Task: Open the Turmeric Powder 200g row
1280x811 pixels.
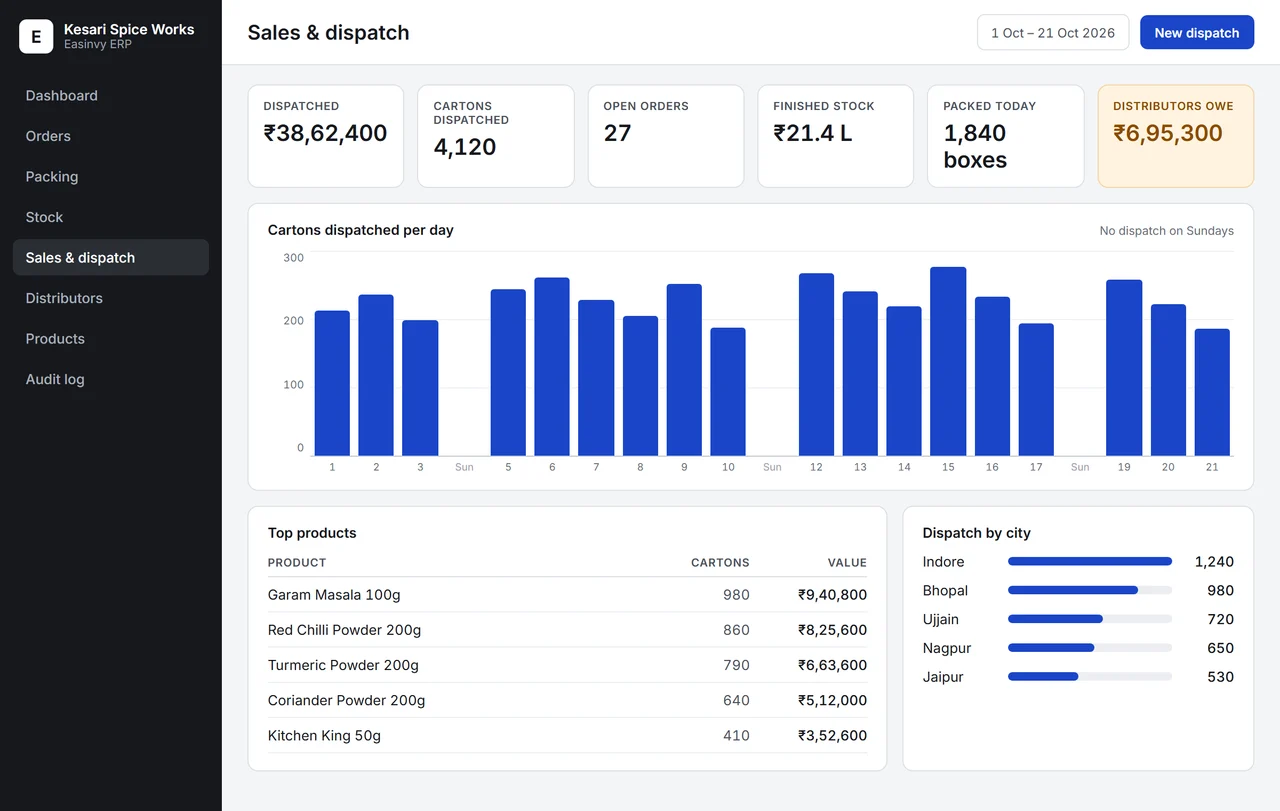Action: pyautogui.click(x=567, y=665)
